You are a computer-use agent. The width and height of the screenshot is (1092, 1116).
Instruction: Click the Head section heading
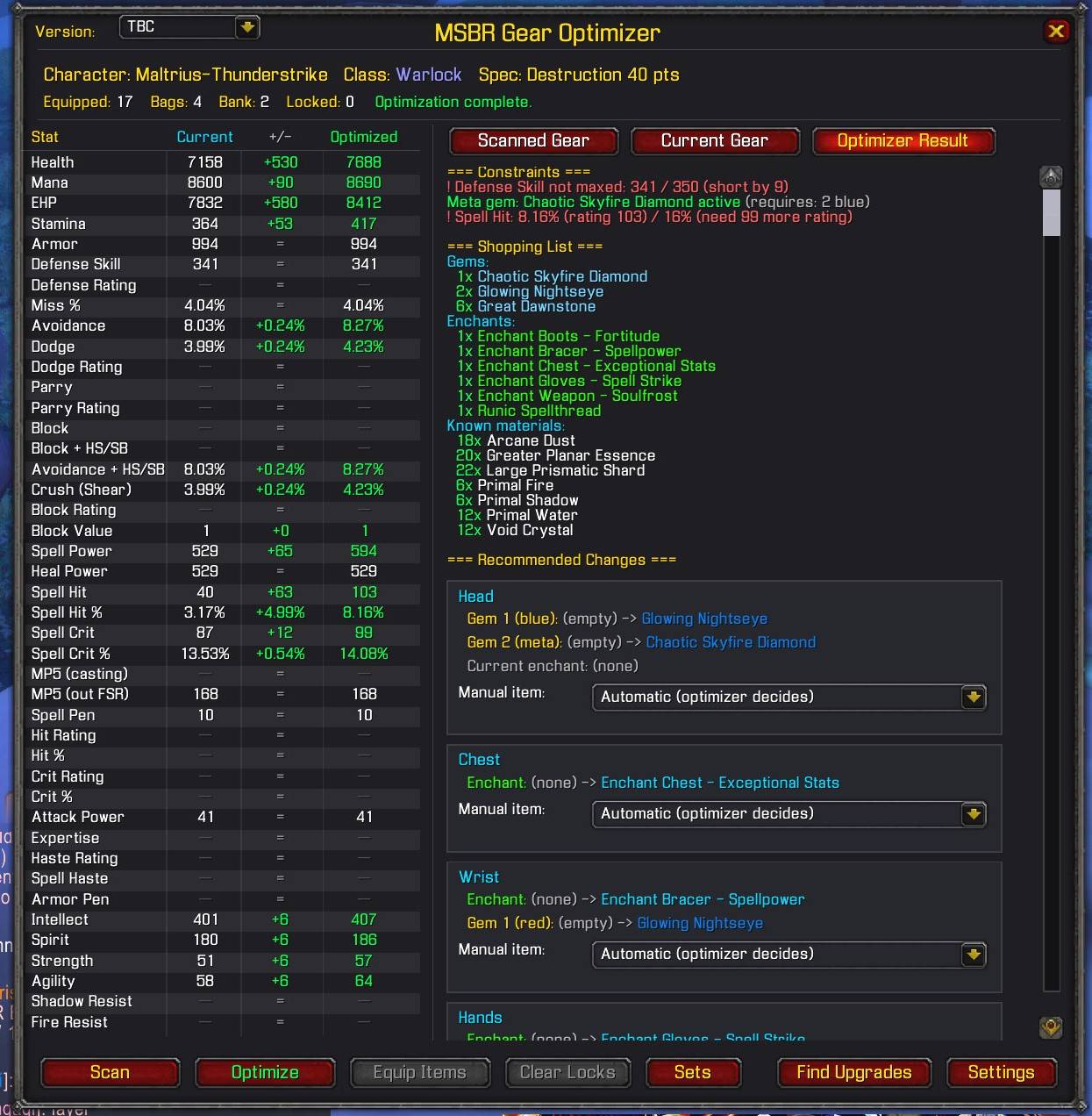475,596
